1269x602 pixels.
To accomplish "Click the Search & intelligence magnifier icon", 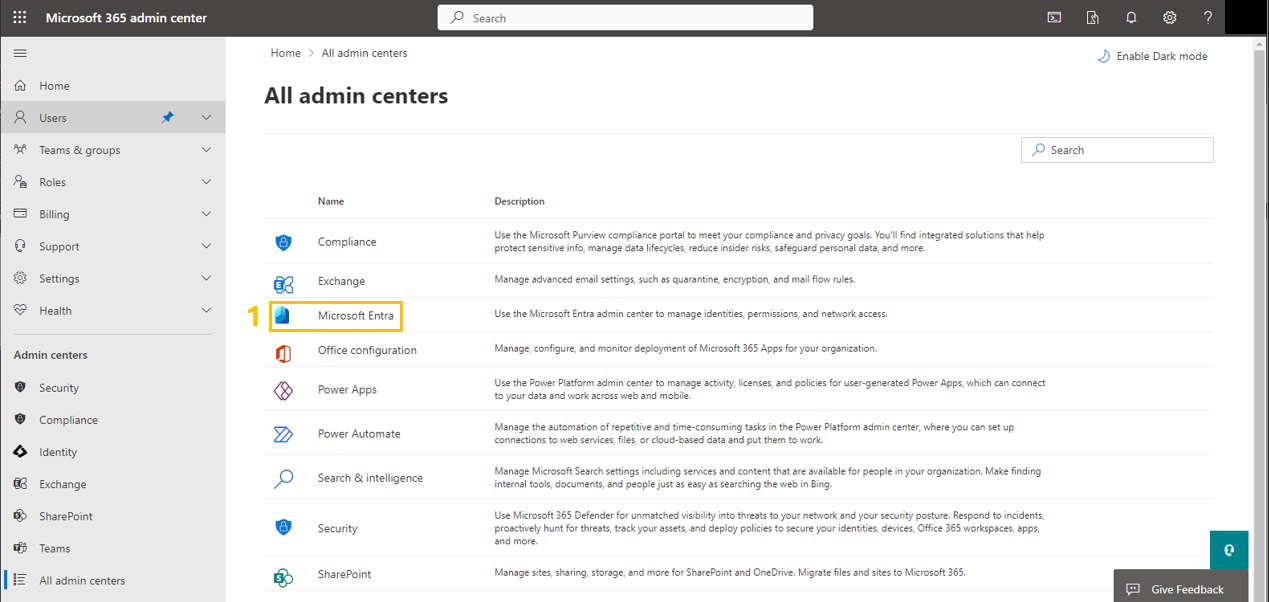I will coord(283,478).
